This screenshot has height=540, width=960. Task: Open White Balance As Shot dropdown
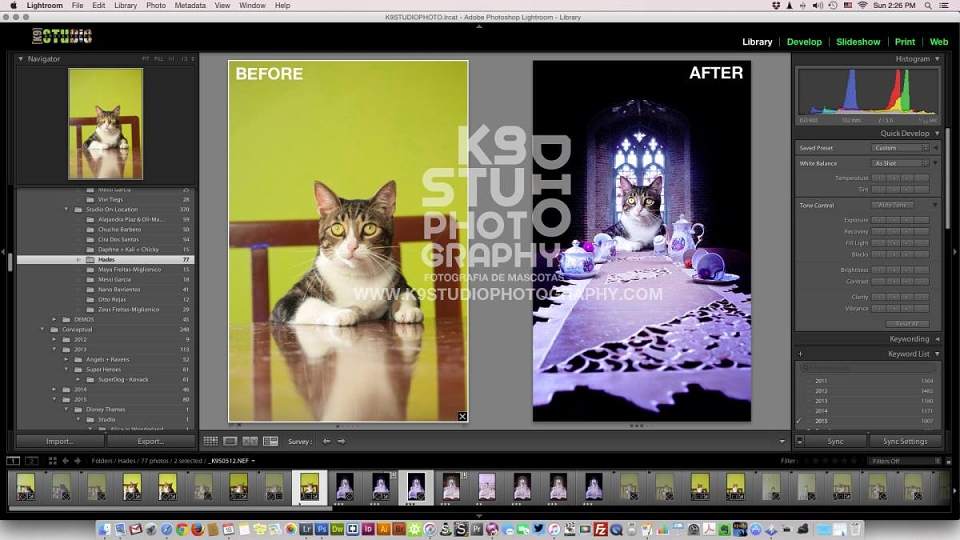(900, 163)
